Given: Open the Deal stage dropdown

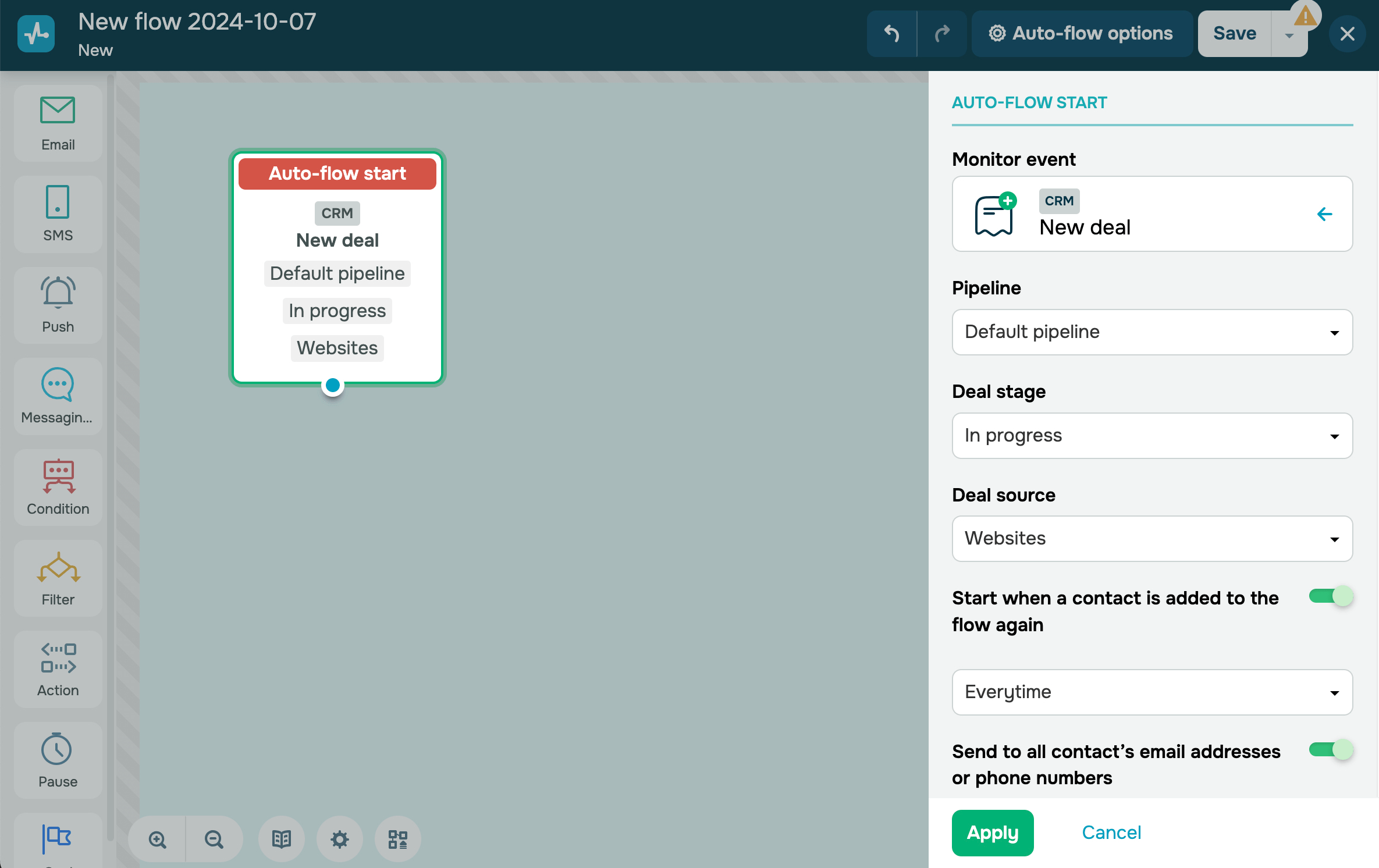Looking at the screenshot, I should 1152,436.
